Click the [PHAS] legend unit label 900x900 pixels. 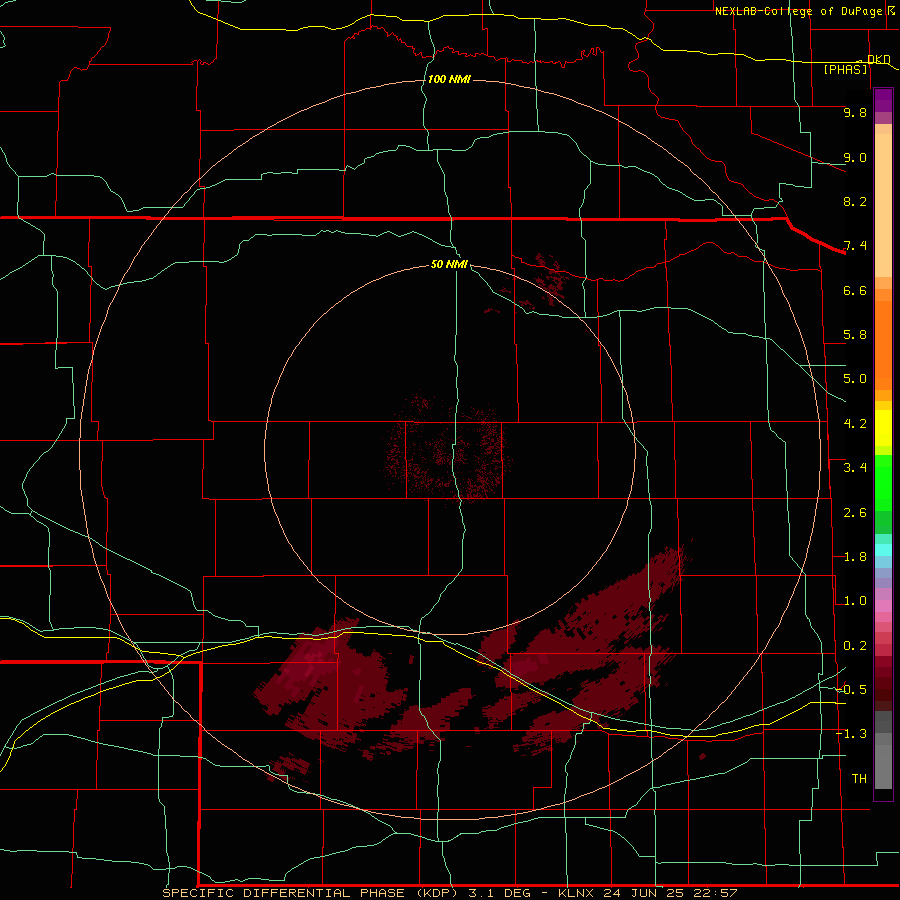click(x=845, y=69)
